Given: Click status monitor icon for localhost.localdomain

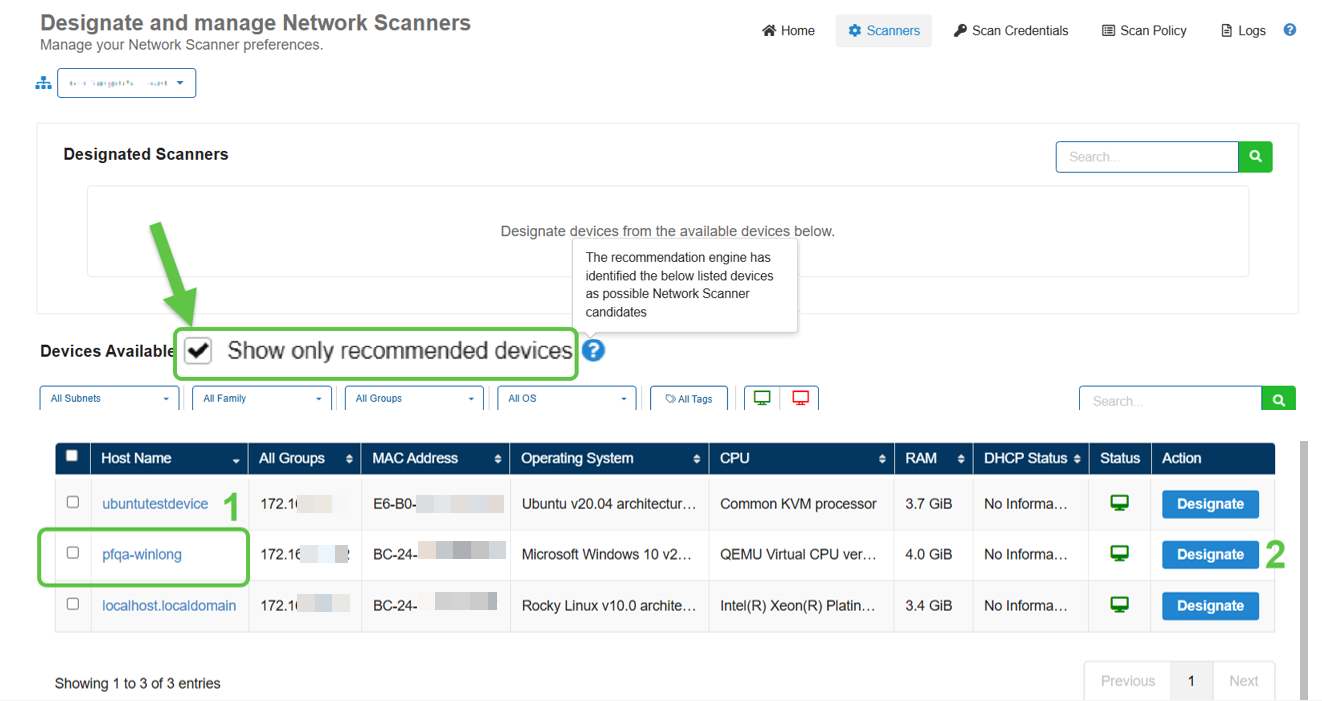Looking at the screenshot, I should [1119, 604].
